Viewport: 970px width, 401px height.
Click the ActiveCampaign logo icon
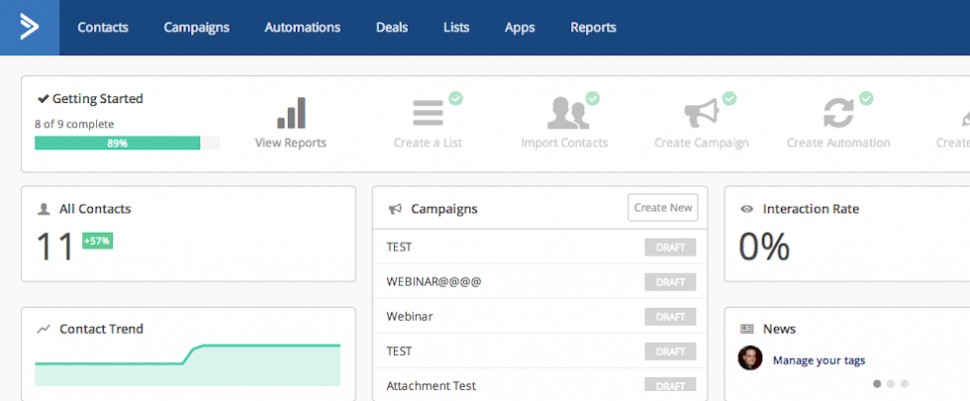29,27
